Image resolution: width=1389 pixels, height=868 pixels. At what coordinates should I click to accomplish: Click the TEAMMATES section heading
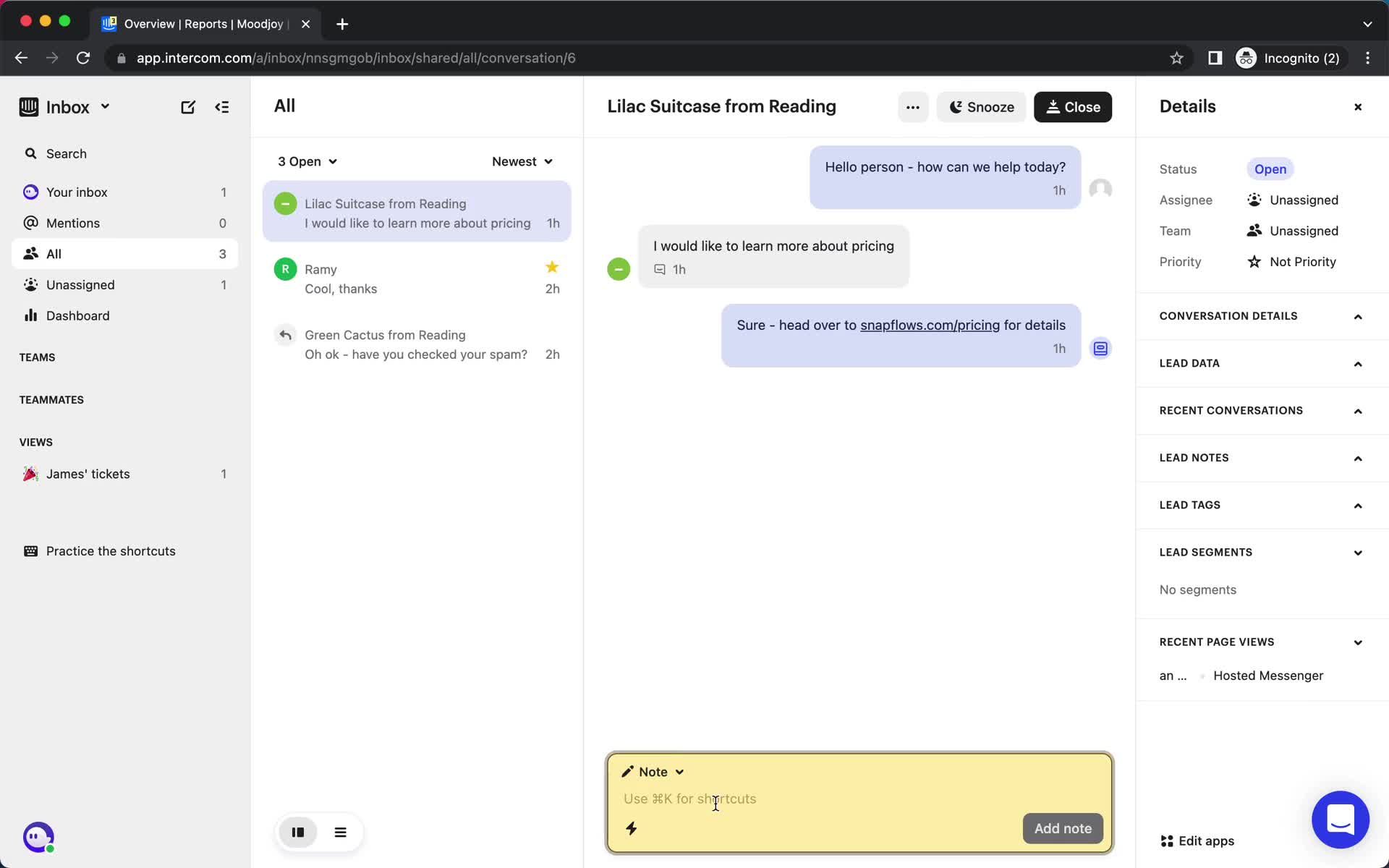pyautogui.click(x=51, y=400)
